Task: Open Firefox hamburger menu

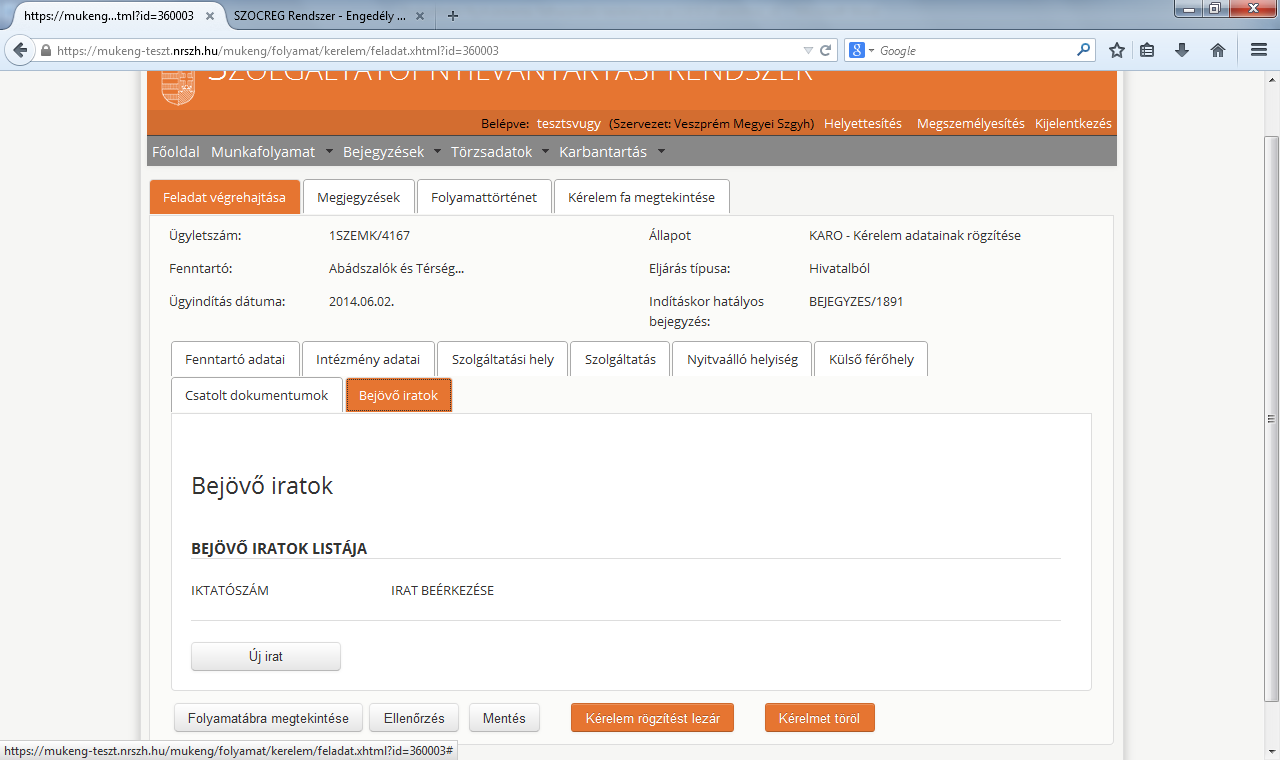Action: (x=1259, y=50)
